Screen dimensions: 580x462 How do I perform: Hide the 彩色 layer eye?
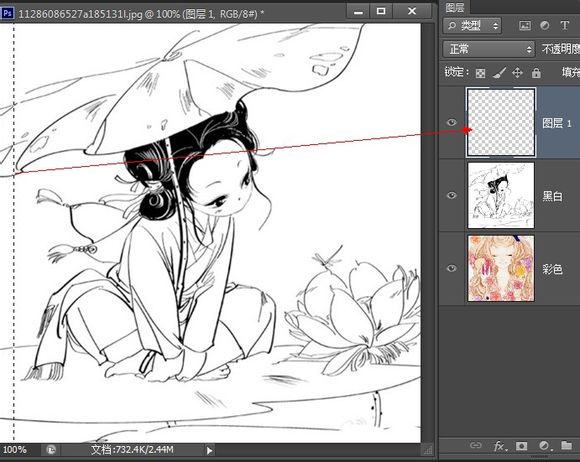[x=452, y=268]
